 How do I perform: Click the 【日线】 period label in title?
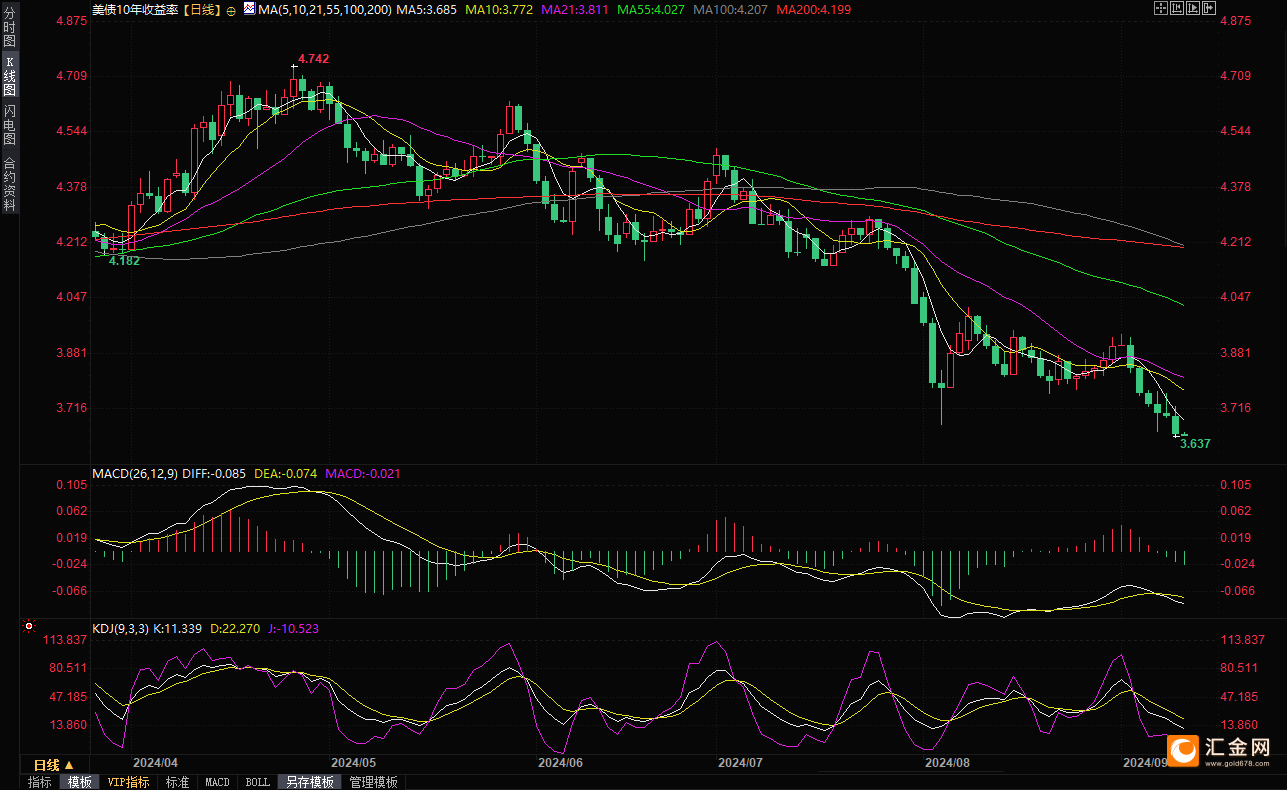click(x=203, y=10)
